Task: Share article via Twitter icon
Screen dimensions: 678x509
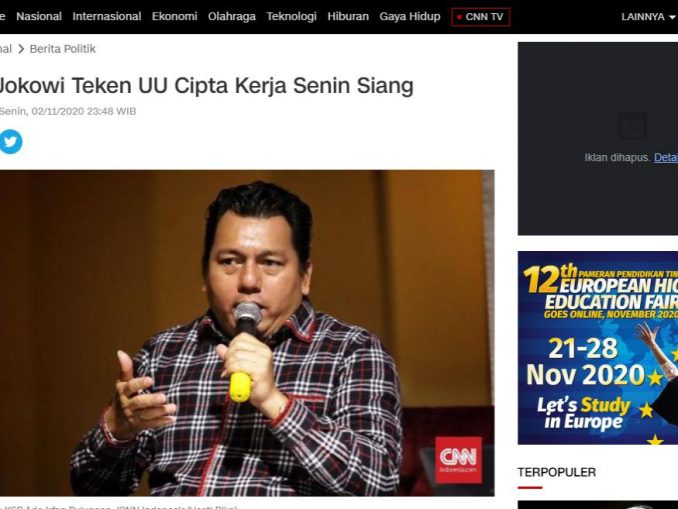Action: (10, 141)
